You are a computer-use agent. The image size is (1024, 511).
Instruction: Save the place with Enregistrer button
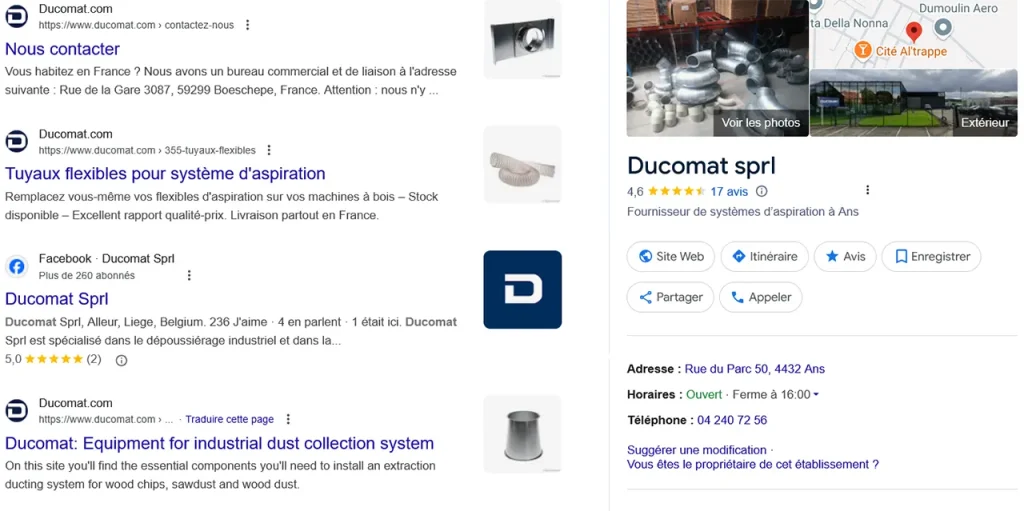click(x=931, y=257)
